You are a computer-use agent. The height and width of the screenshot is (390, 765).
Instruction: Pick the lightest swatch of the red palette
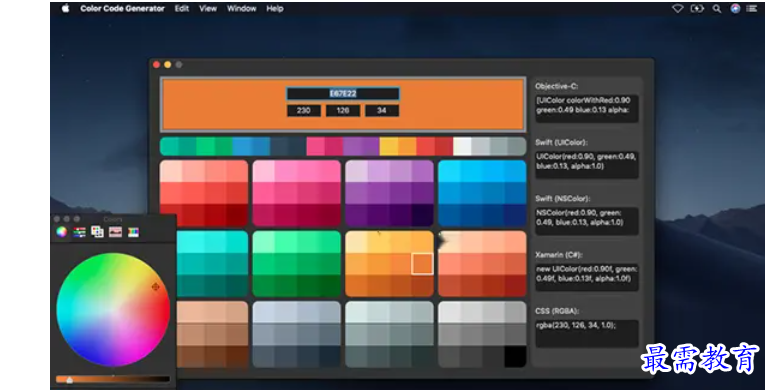[x=171, y=171]
